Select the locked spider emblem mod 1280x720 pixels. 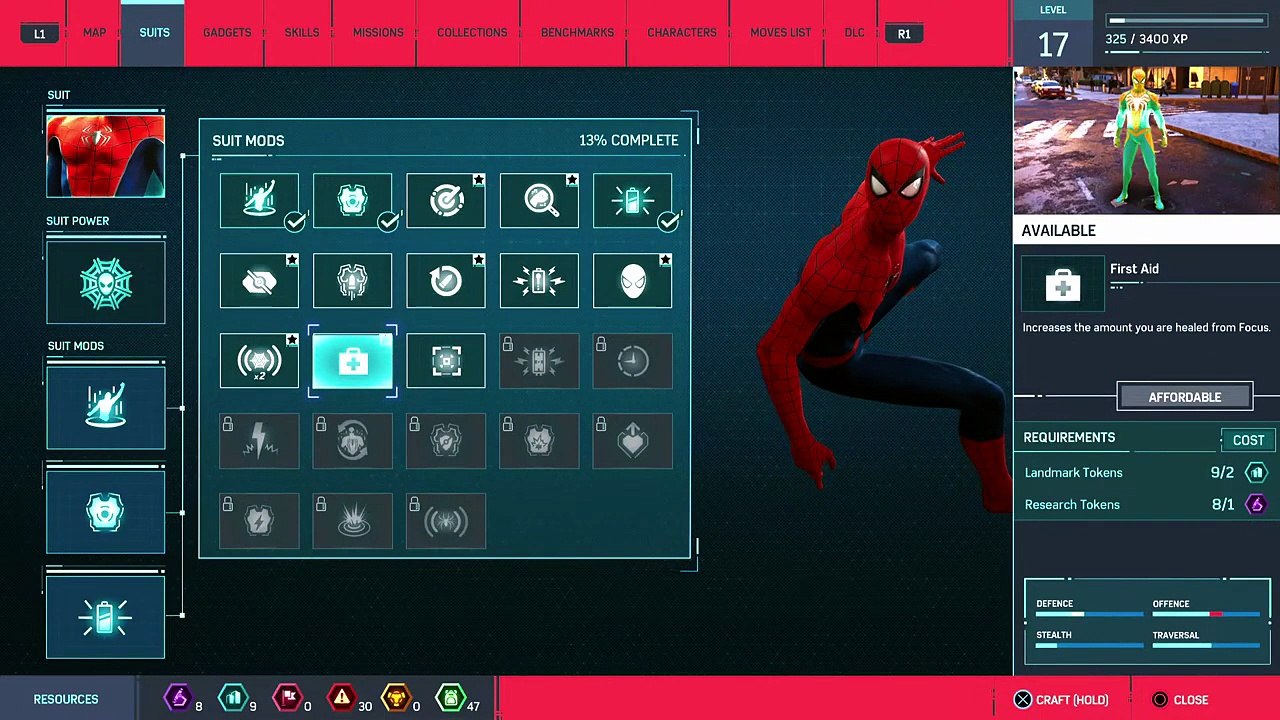tap(446, 521)
